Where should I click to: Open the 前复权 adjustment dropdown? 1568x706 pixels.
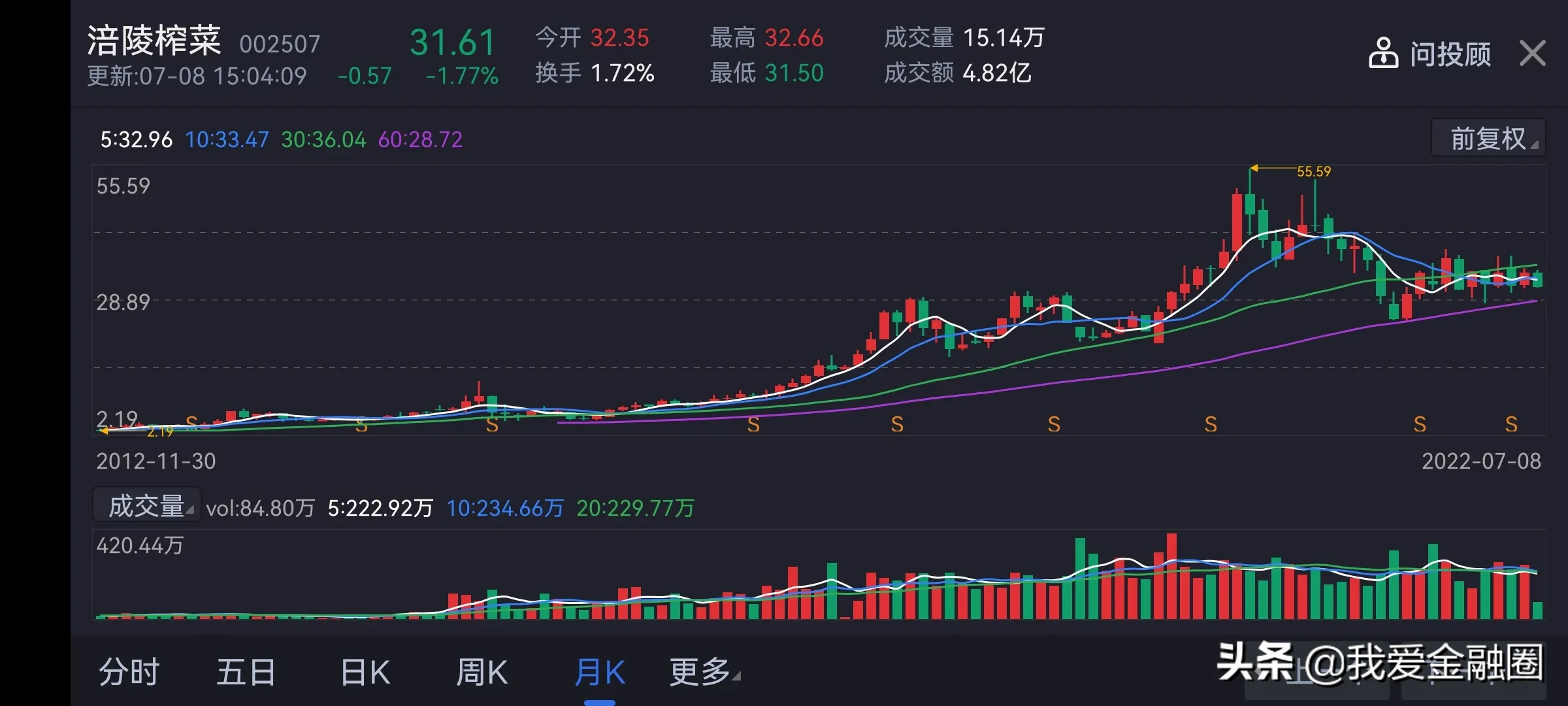pyautogui.click(x=1488, y=138)
